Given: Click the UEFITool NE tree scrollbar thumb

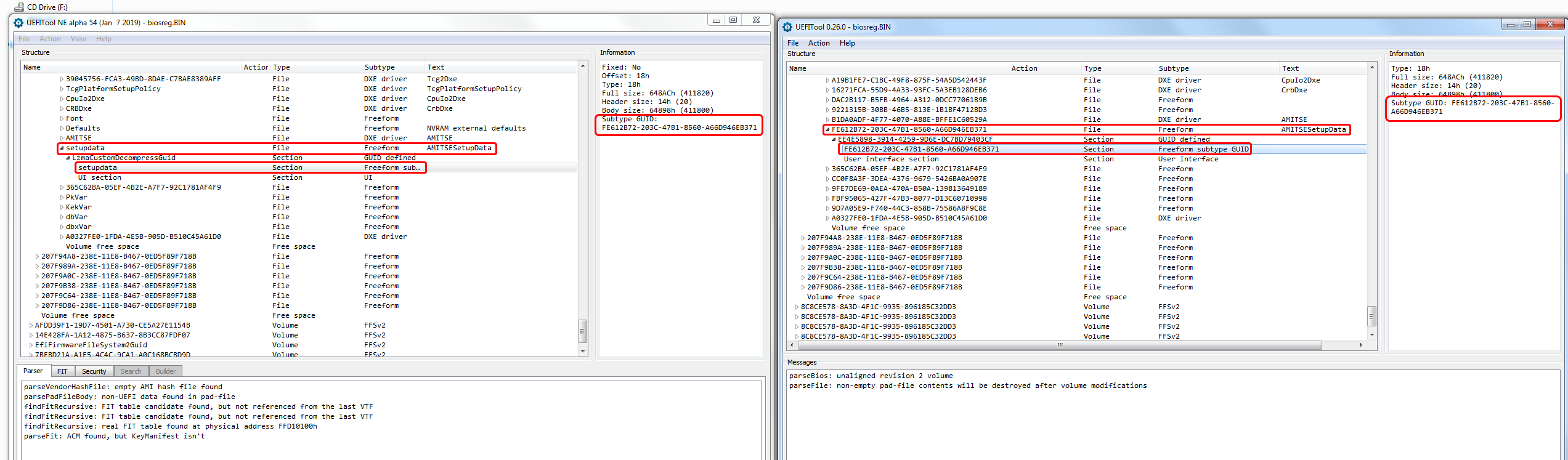Looking at the screenshot, I should (x=582, y=331).
